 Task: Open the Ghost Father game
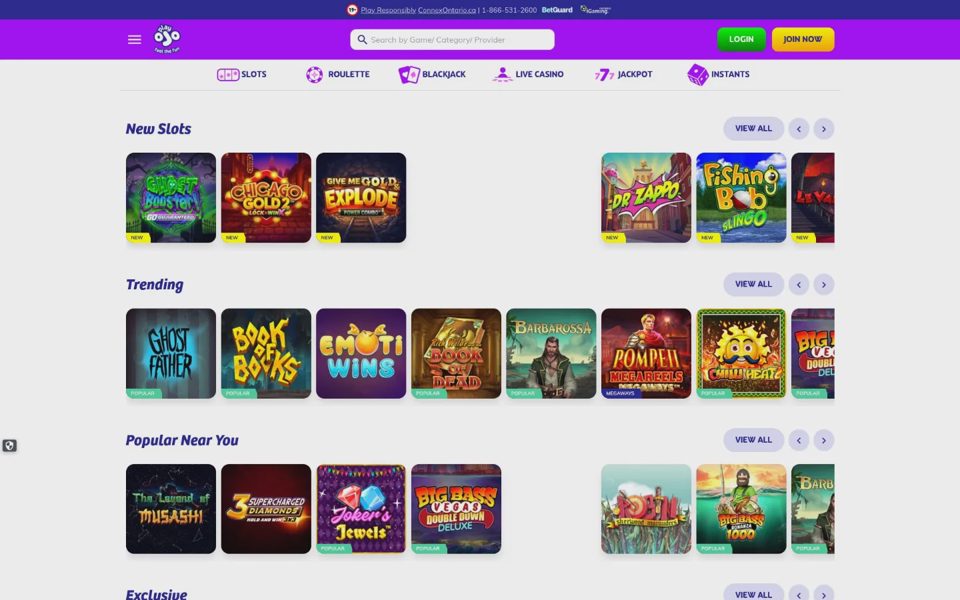point(171,353)
